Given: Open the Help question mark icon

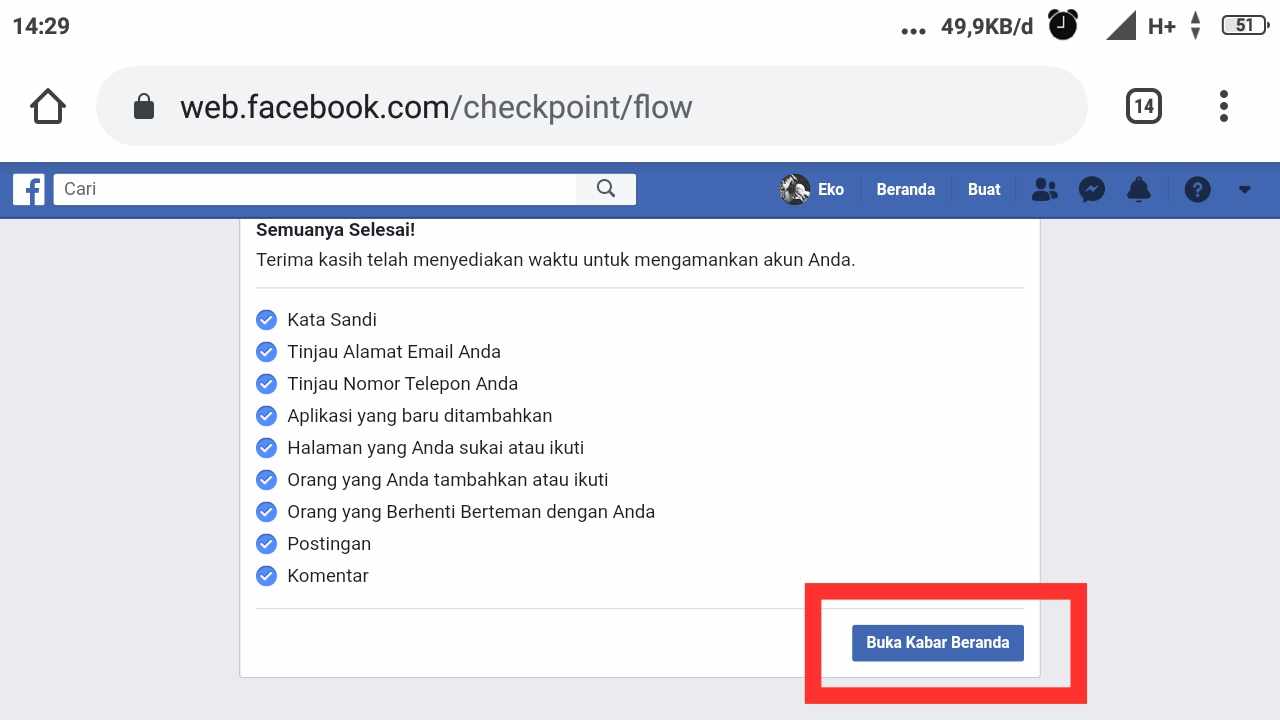Looking at the screenshot, I should pyautogui.click(x=1197, y=189).
